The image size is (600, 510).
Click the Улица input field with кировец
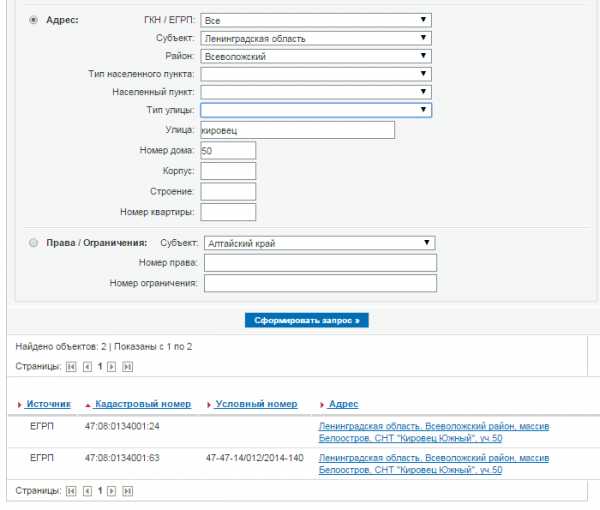coord(297,130)
